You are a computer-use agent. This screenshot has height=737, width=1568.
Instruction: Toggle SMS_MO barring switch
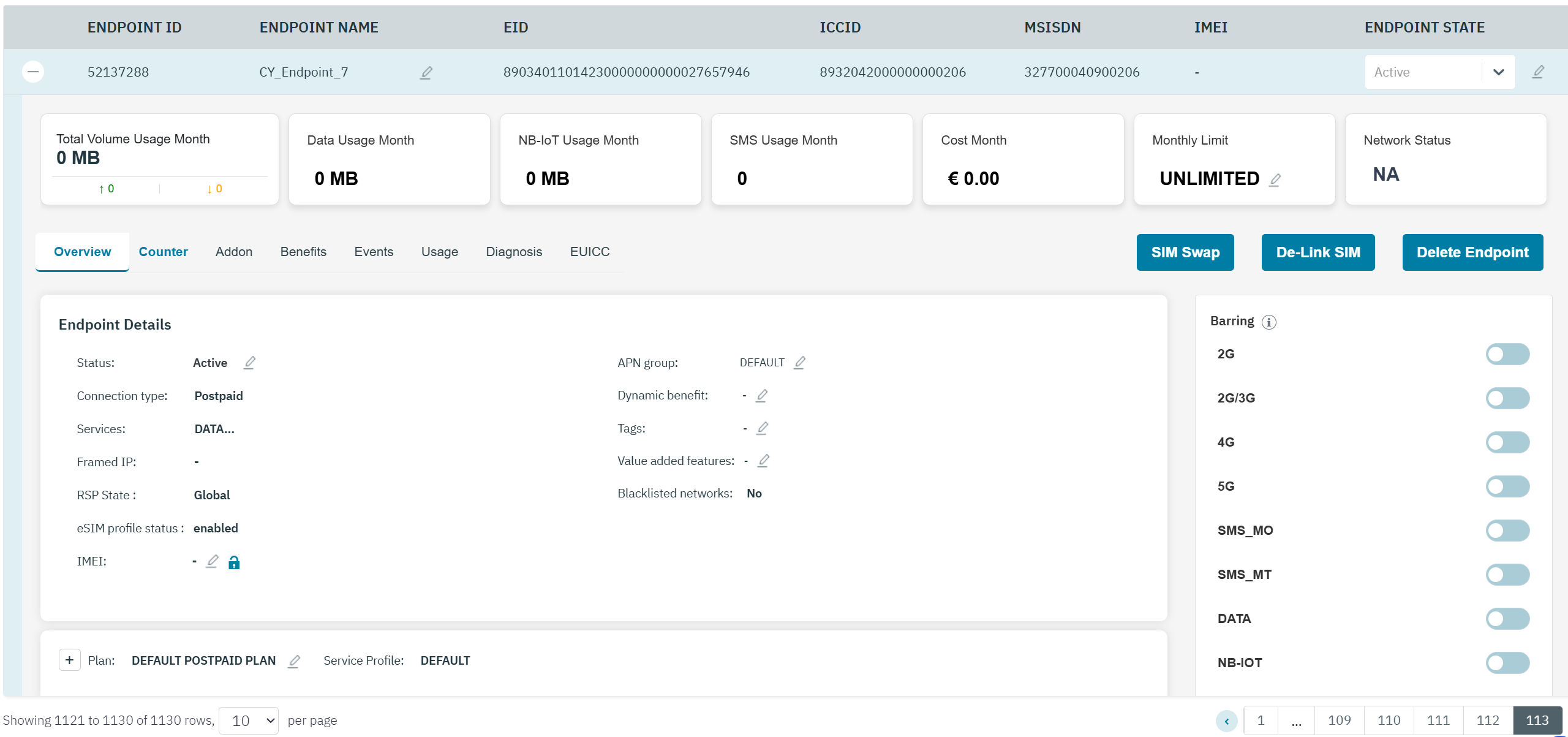point(1507,531)
